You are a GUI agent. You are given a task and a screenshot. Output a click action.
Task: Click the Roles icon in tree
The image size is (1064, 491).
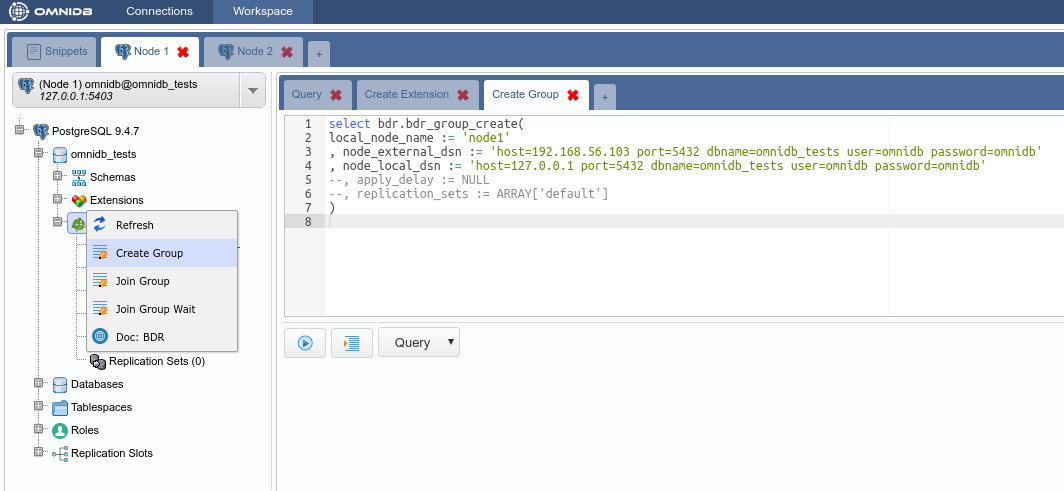pyautogui.click(x=60, y=430)
